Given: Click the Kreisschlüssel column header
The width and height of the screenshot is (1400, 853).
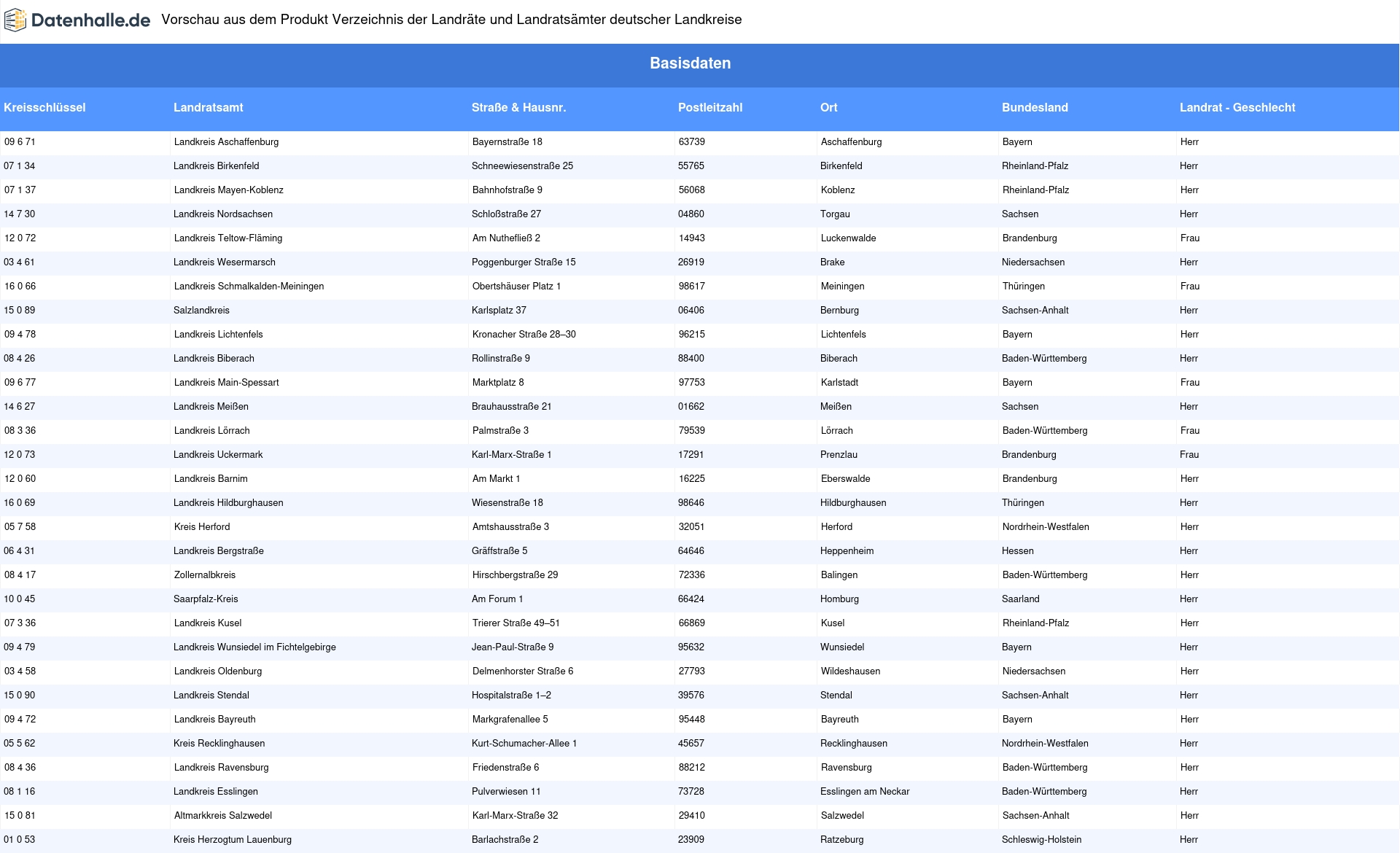Looking at the screenshot, I should [44, 108].
